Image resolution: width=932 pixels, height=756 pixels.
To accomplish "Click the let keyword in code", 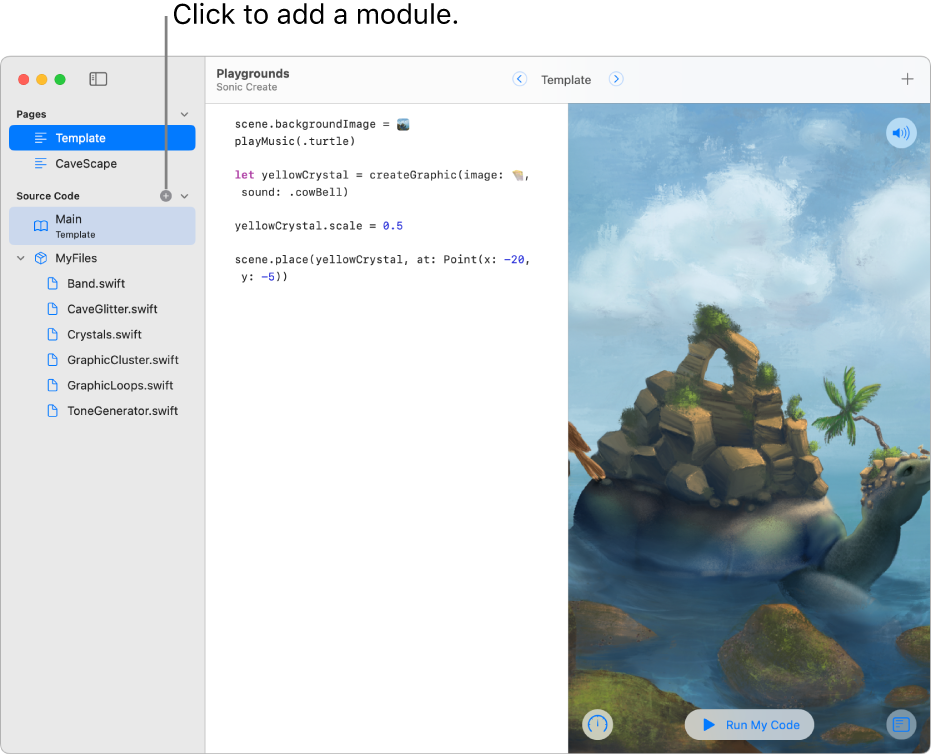I will [244, 175].
